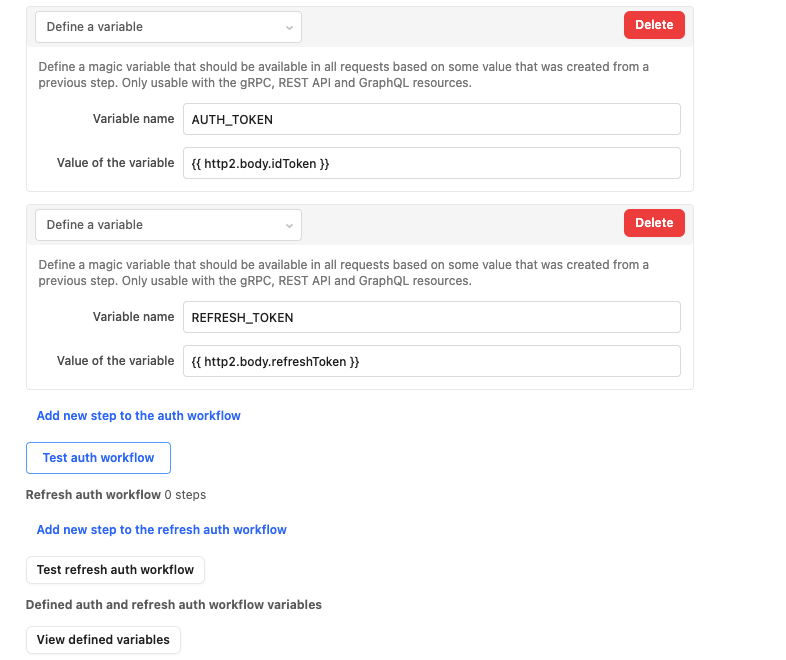Run Test auth workflow
The image size is (786, 660).
(98, 458)
